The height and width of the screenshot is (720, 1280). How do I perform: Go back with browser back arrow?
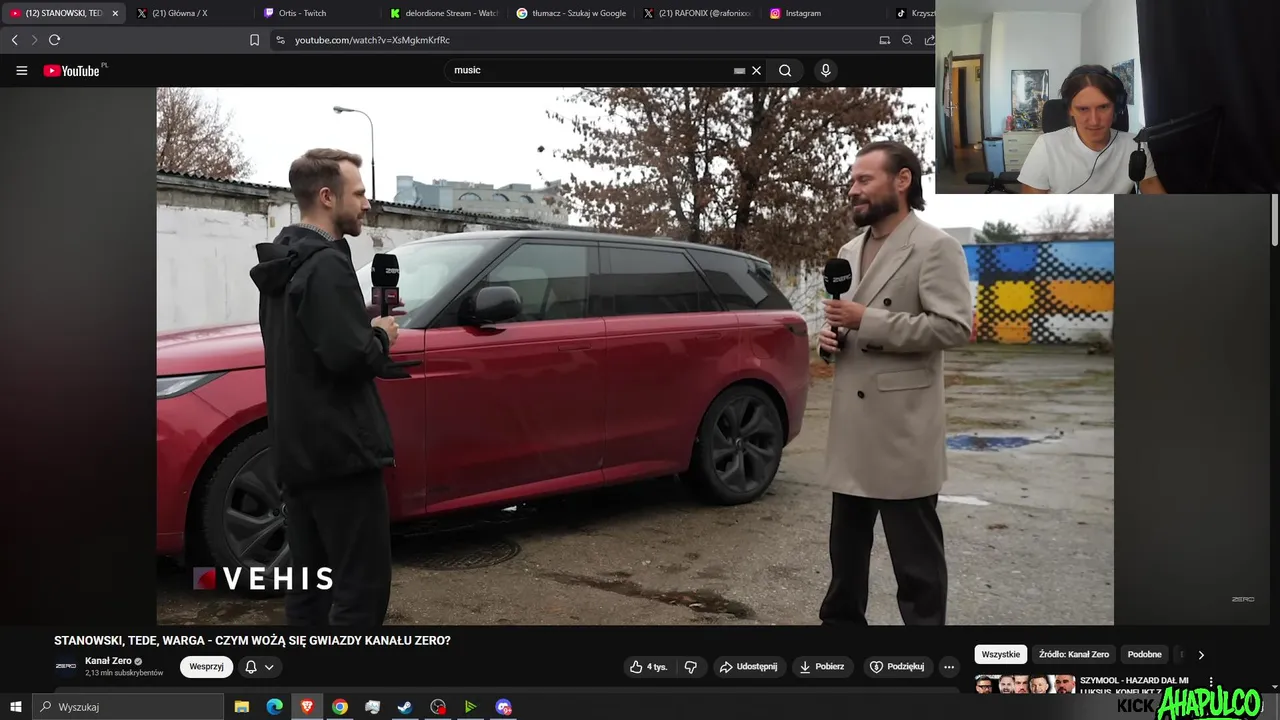(15, 40)
